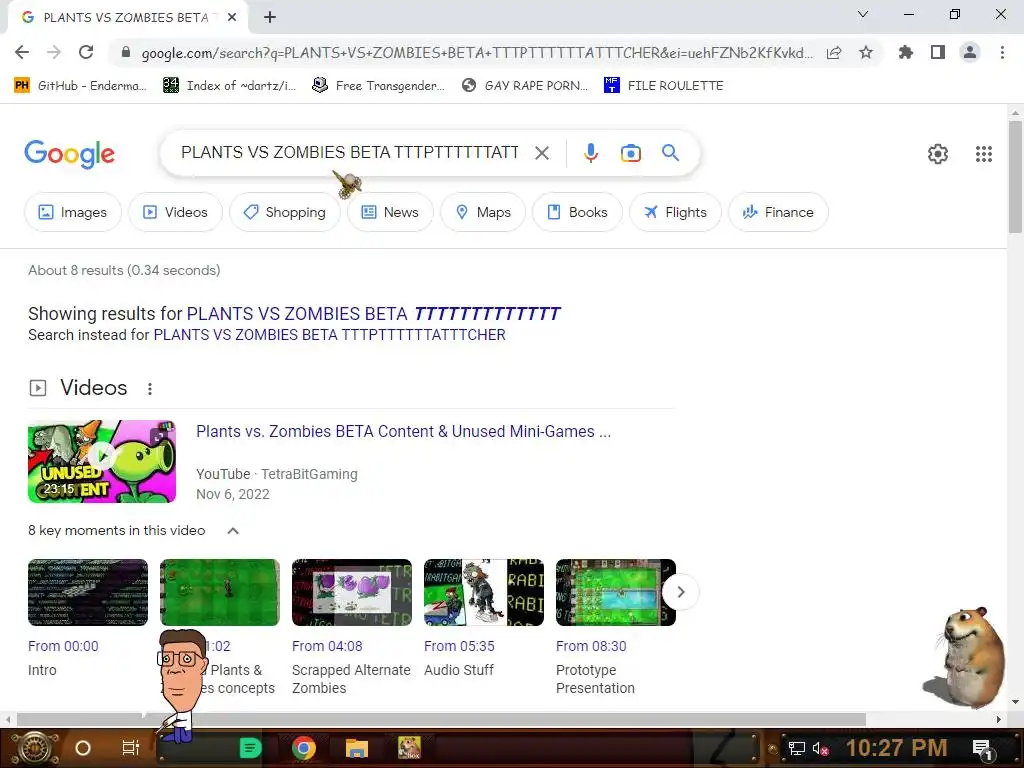Image resolution: width=1024 pixels, height=768 pixels.
Task: Open the notification center icon
Action: click(x=982, y=749)
